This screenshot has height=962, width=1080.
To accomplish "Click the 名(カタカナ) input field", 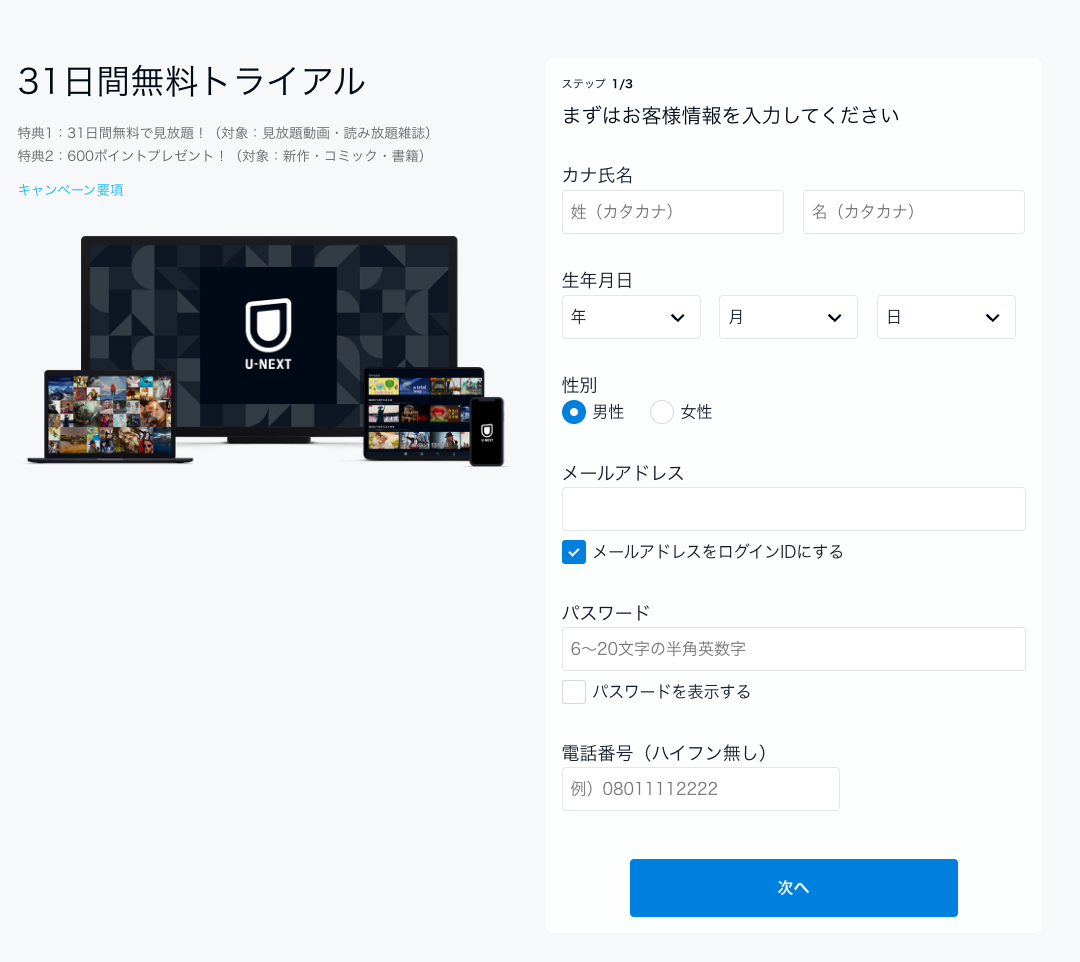I will [x=913, y=212].
